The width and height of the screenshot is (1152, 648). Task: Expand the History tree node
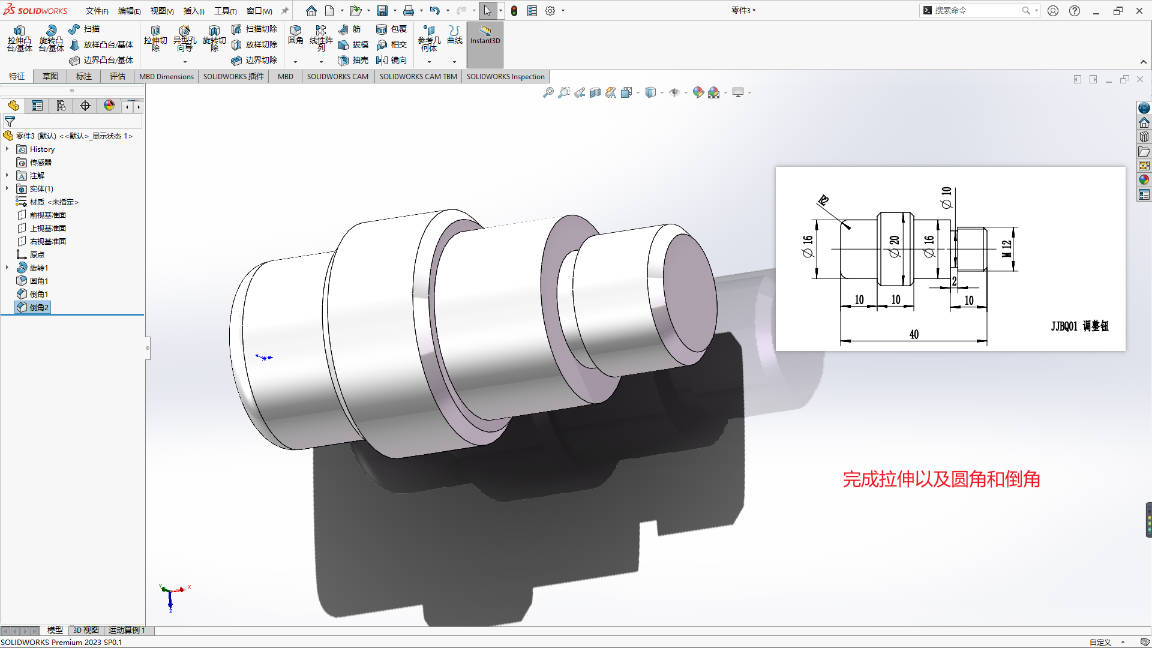[7, 149]
